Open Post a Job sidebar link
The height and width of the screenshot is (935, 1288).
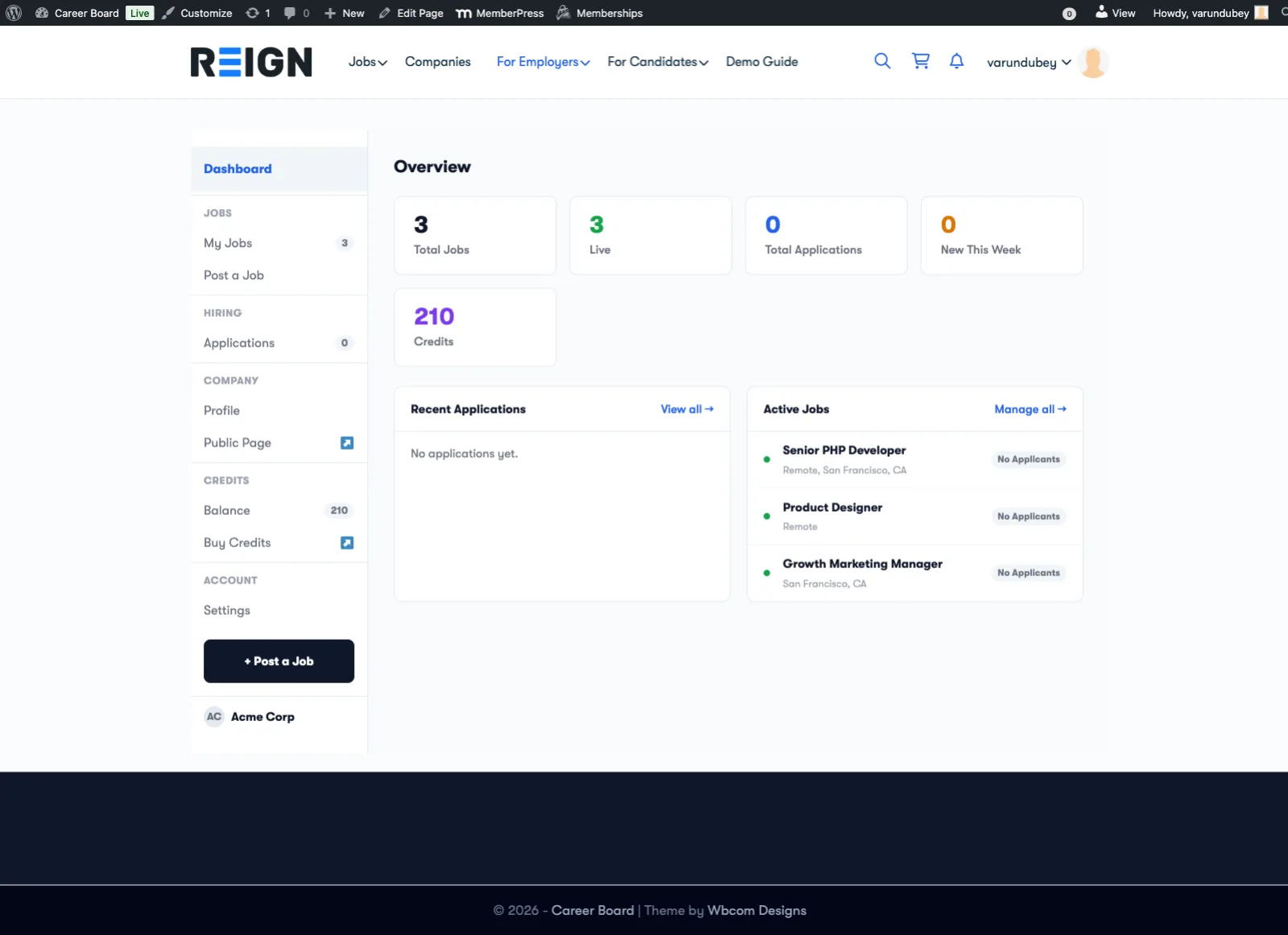click(x=279, y=275)
